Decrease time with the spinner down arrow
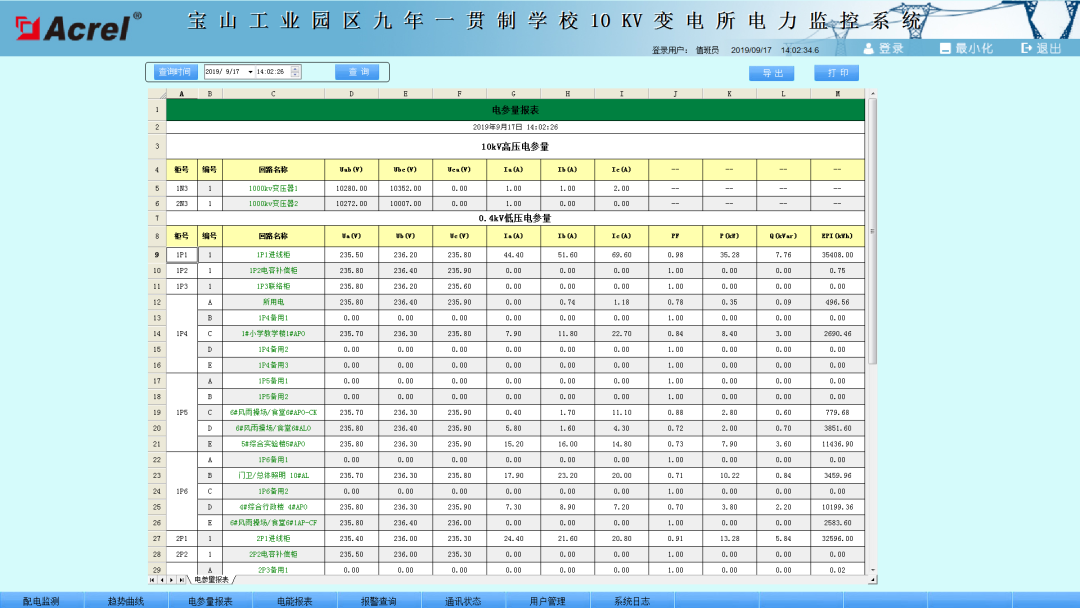The image size is (1080, 608). click(x=295, y=74)
